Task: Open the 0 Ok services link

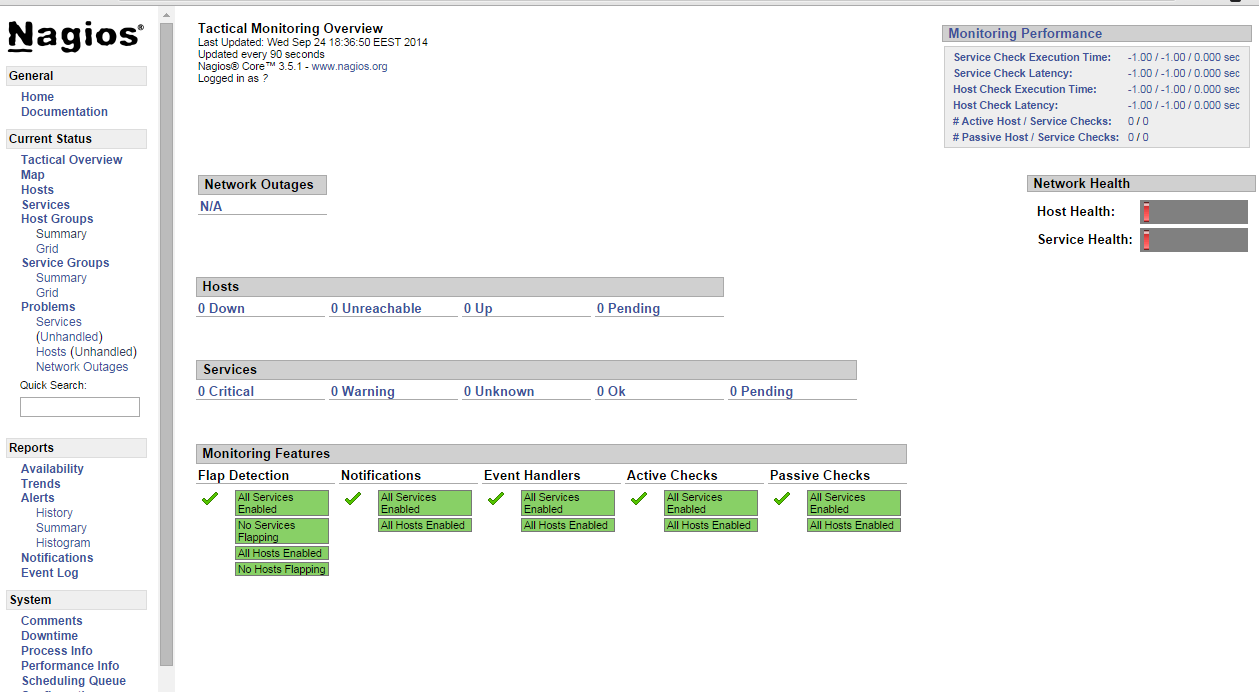Action: (x=611, y=392)
